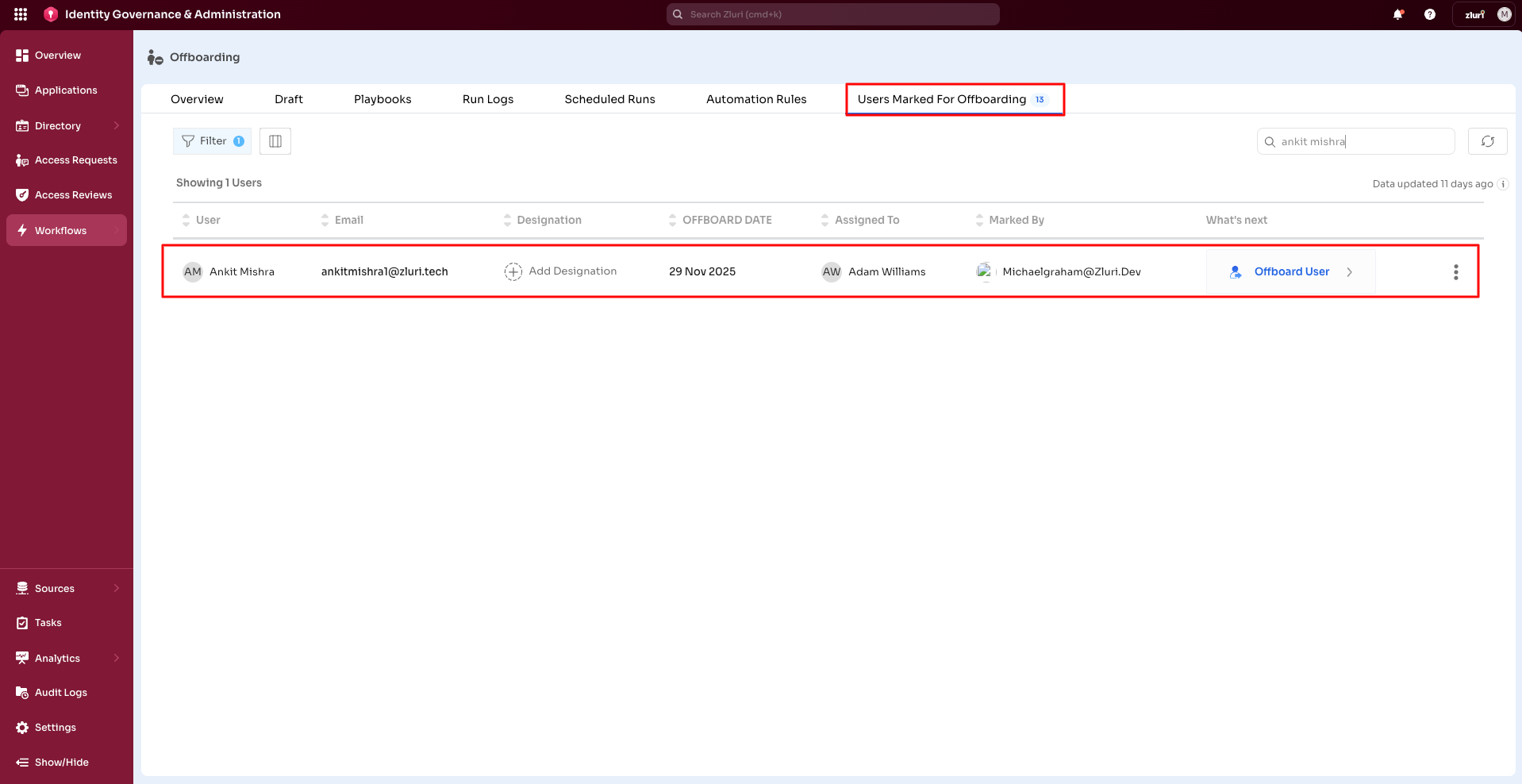Switch to the Overview tab
Screen dimensions: 1522x784
click(x=197, y=99)
